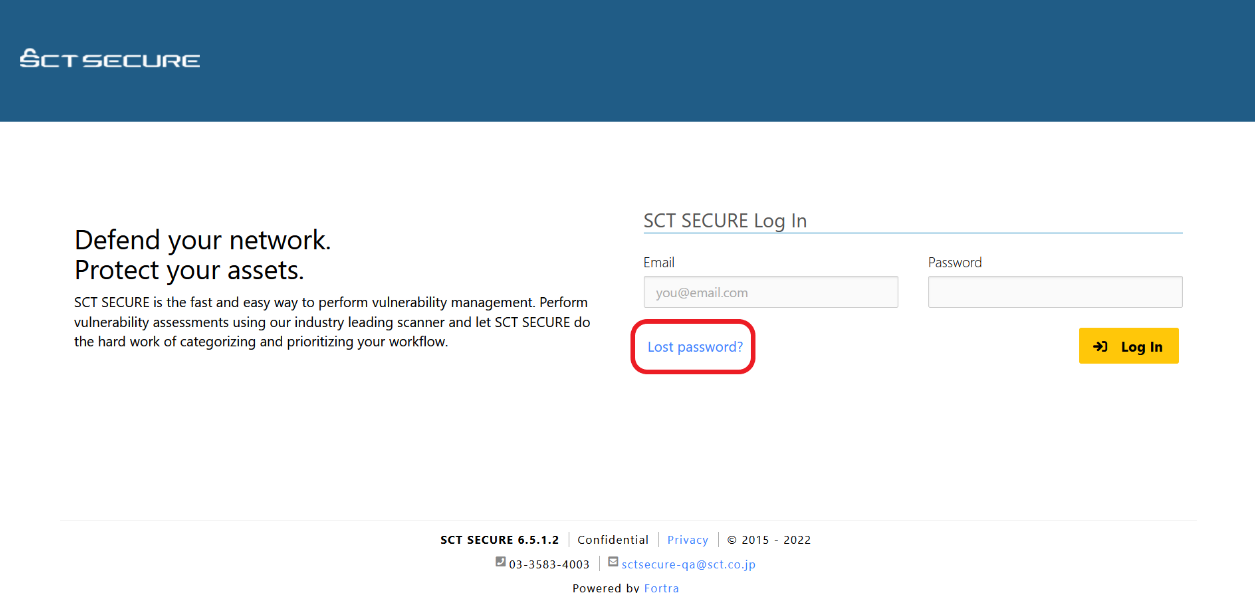This screenshot has height=593, width=1255.
Task: Open the Privacy link in footer
Action: [x=688, y=540]
